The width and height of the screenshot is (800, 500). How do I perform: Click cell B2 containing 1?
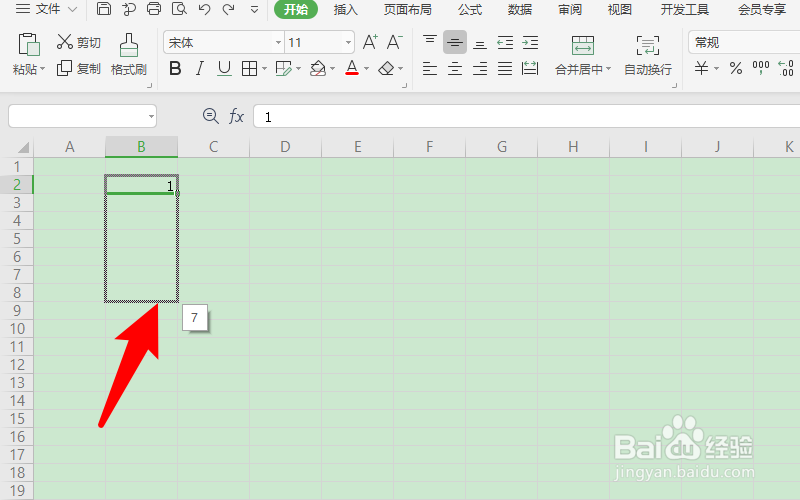coord(141,185)
